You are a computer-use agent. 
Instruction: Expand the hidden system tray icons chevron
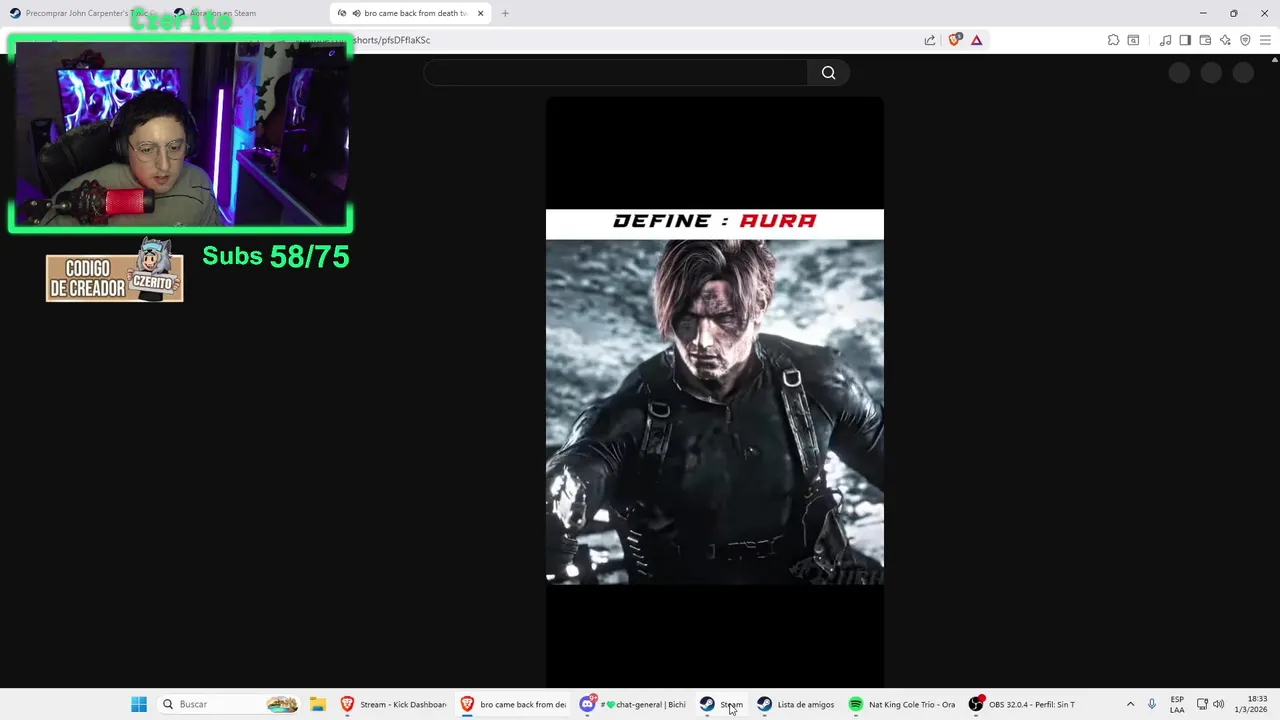click(1130, 704)
